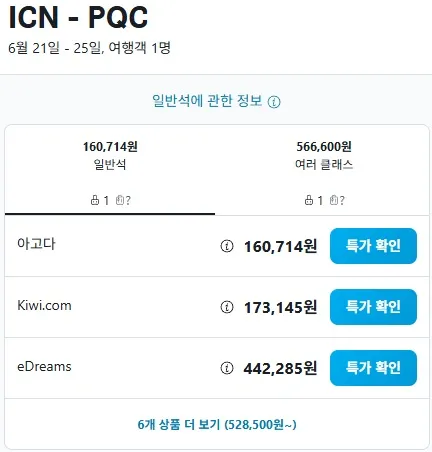Click 특가 확인 button for eDreams
Viewport: 432px width, 452px height.
tap(373, 368)
